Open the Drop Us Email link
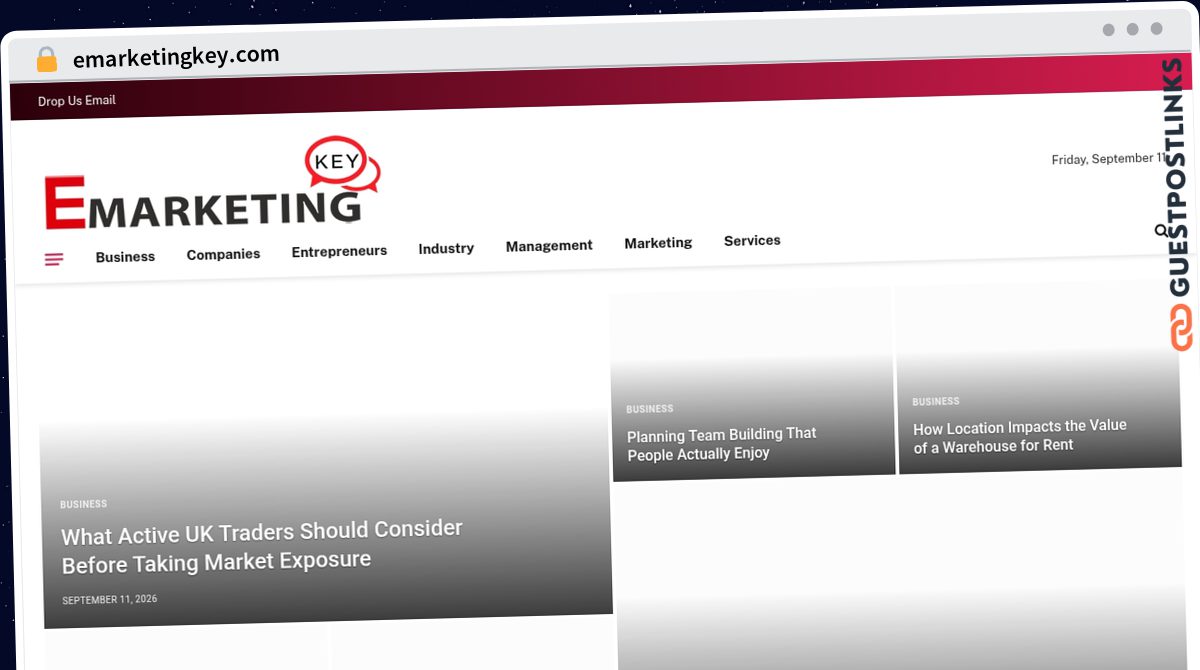The width and height of the screenshot is (1200, 670). point(77,101)
